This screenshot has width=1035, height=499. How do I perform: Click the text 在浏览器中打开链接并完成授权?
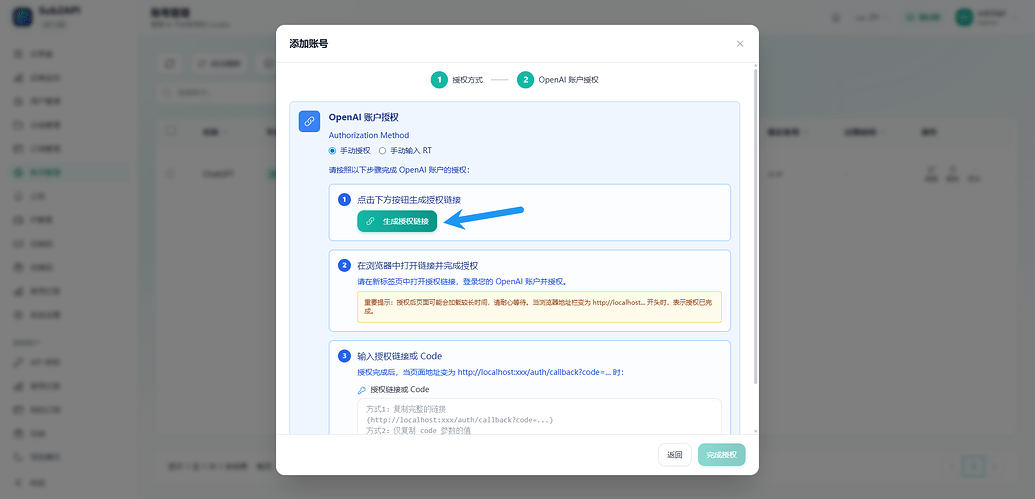[x=417, y=265]
